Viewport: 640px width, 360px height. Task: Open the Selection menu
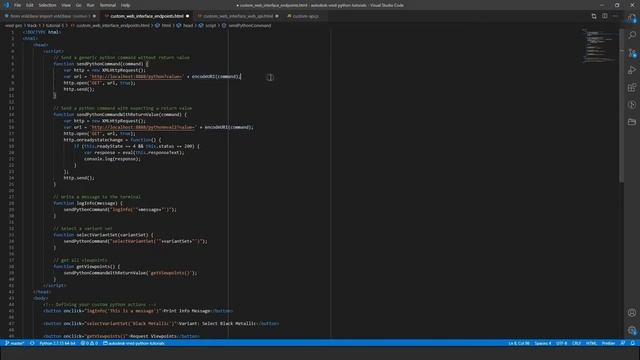[47, 5]
